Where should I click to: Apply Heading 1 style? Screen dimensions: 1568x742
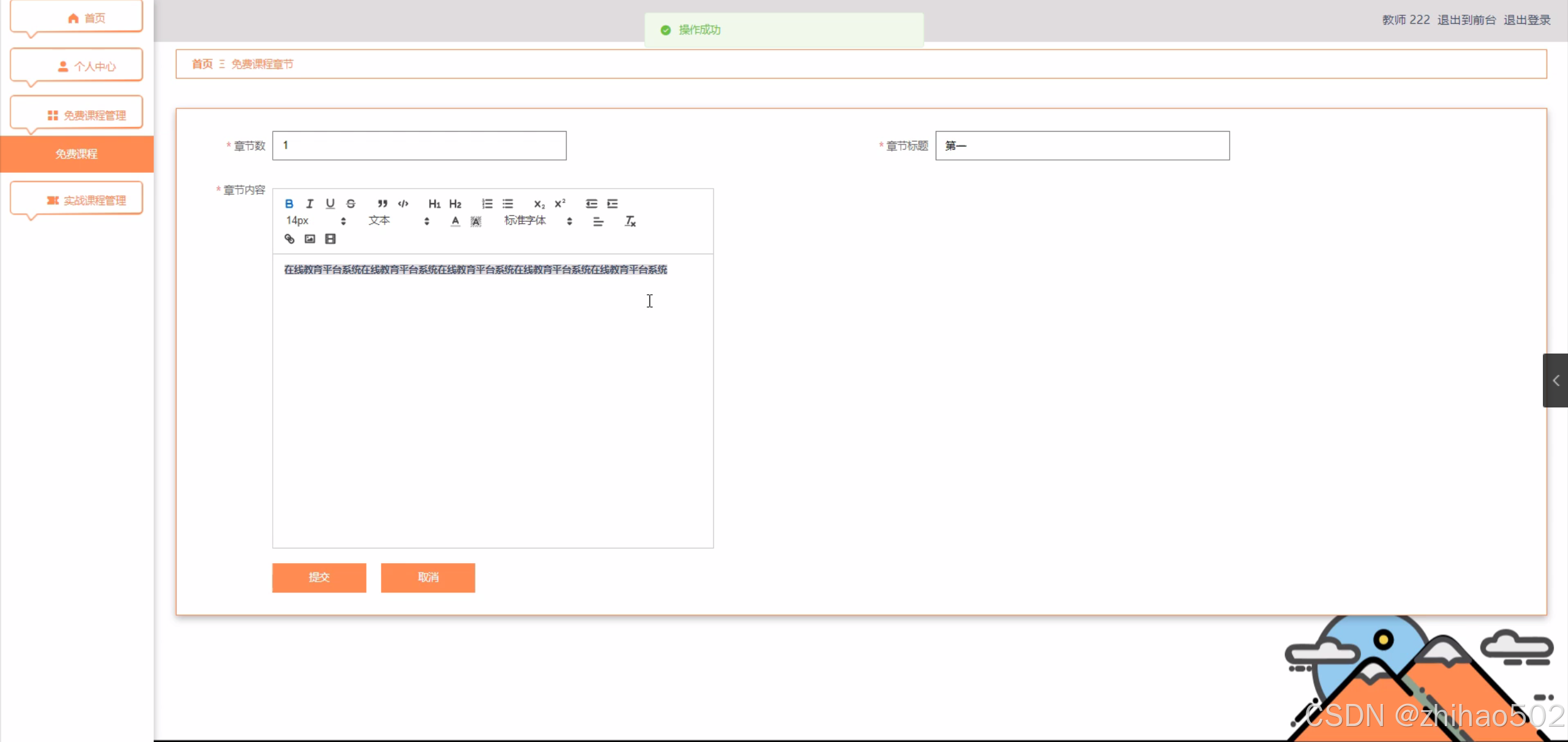[x=434, y=203]
